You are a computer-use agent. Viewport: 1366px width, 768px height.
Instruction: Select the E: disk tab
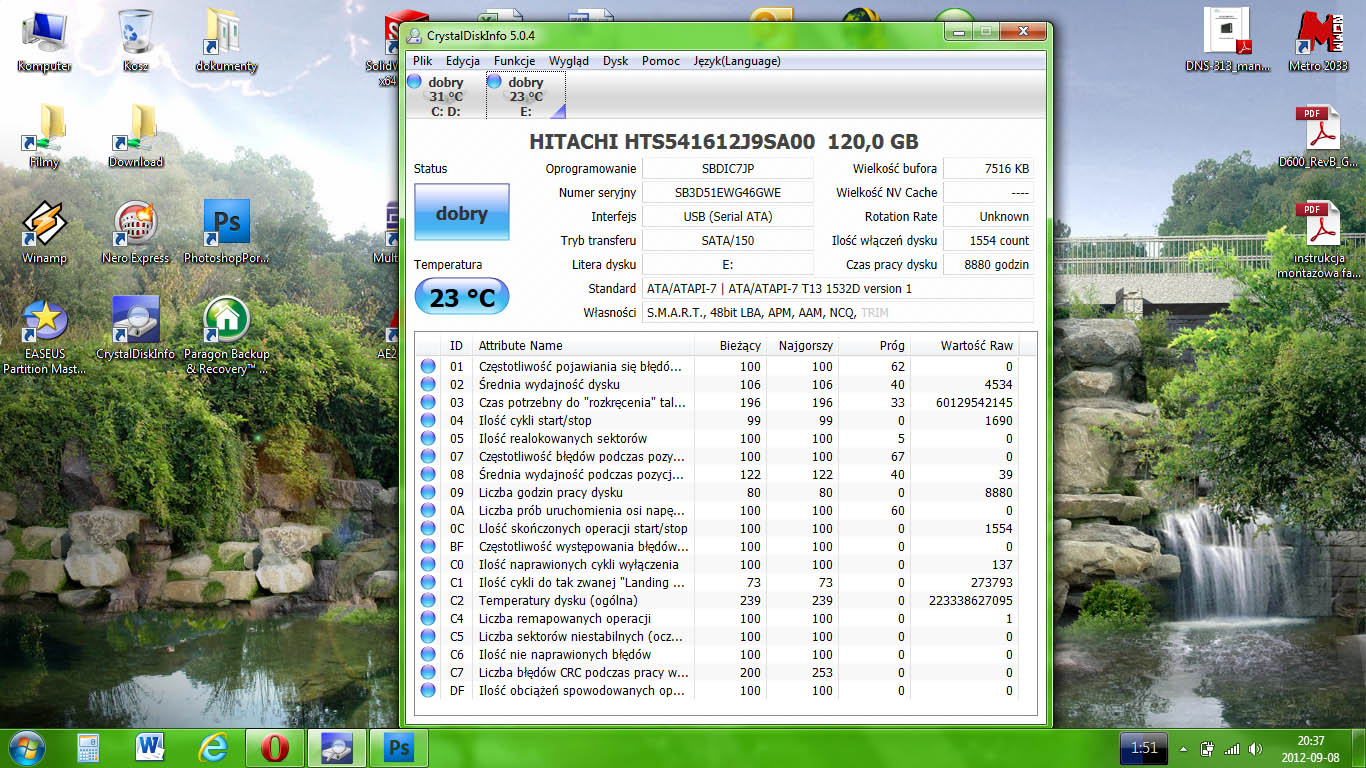point(526,96)
